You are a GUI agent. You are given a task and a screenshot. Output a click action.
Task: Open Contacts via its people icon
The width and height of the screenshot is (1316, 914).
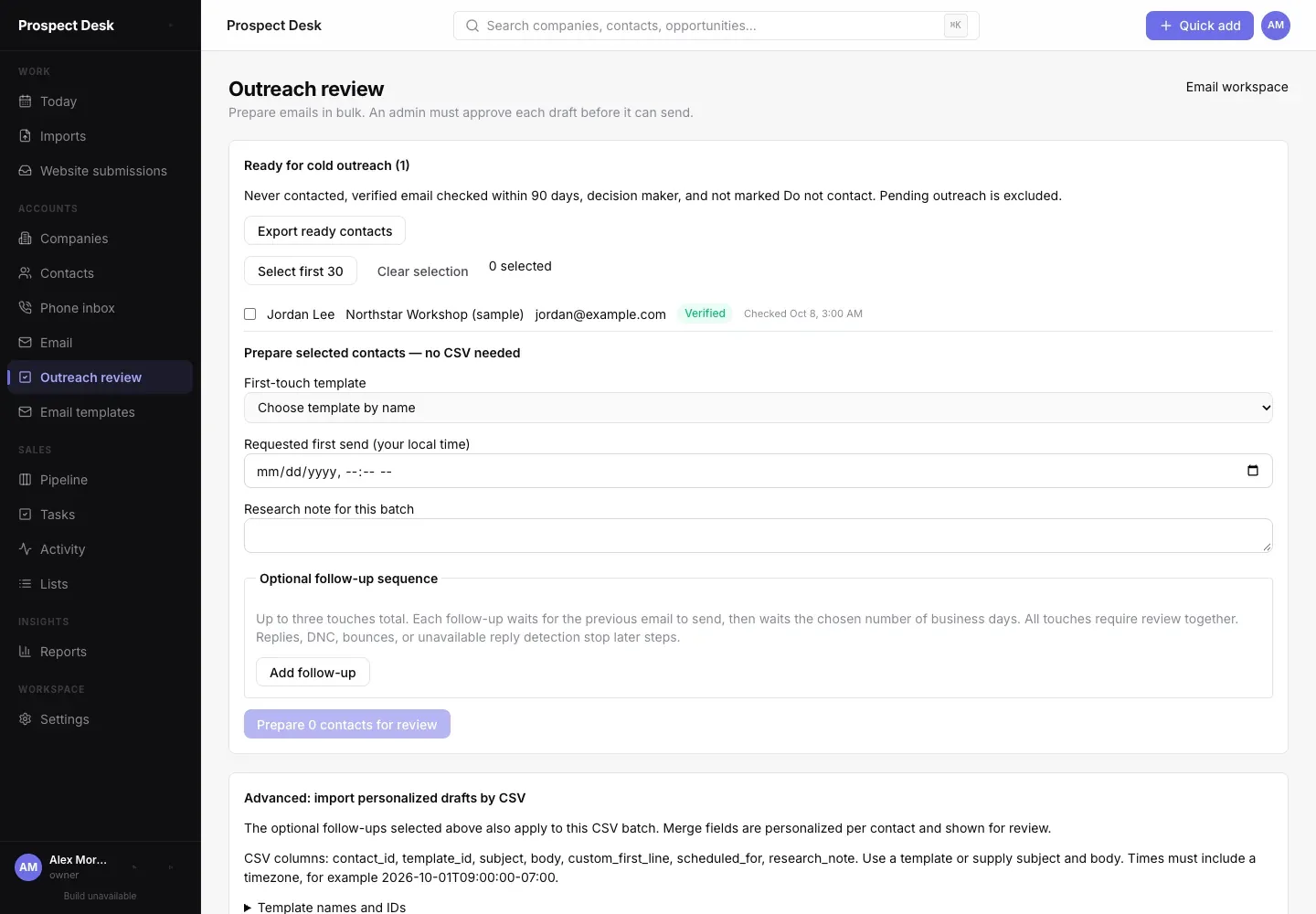tap(26, 273)
